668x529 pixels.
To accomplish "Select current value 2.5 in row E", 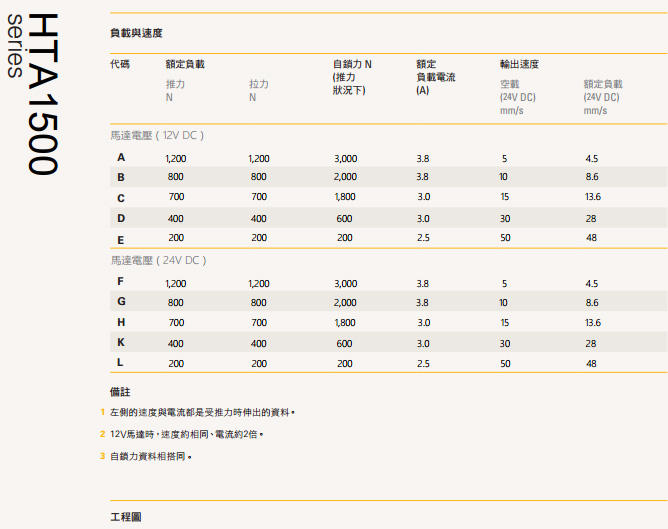I will tap(423, 238).
